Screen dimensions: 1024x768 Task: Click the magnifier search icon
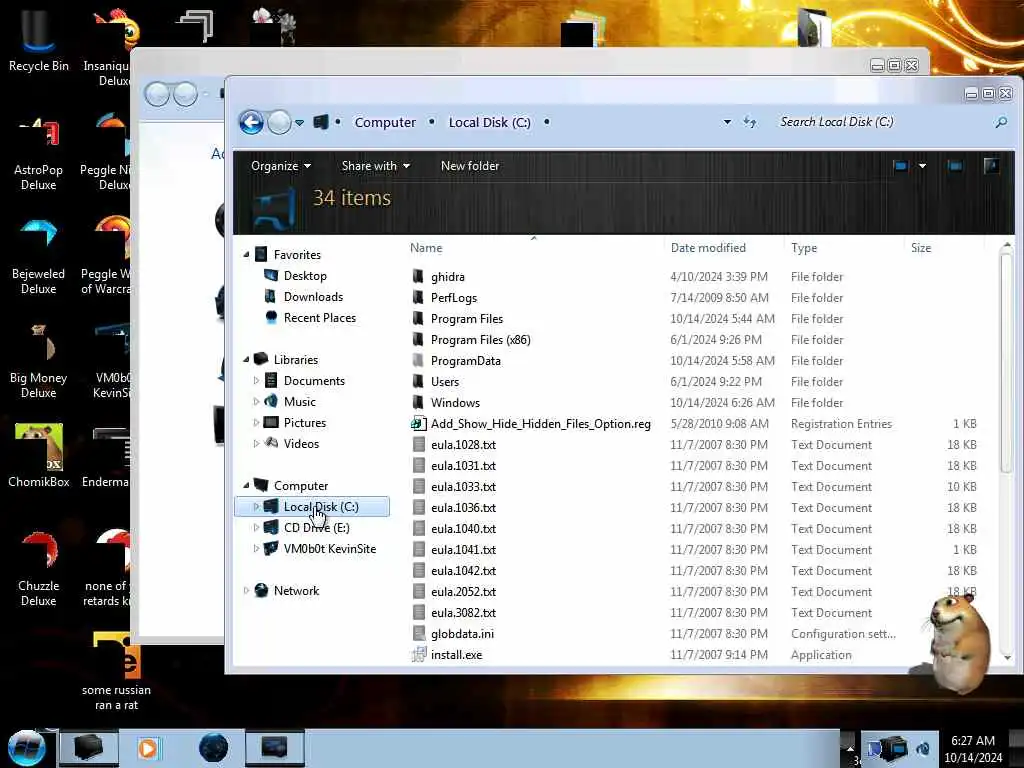[x=1000, y=122]
